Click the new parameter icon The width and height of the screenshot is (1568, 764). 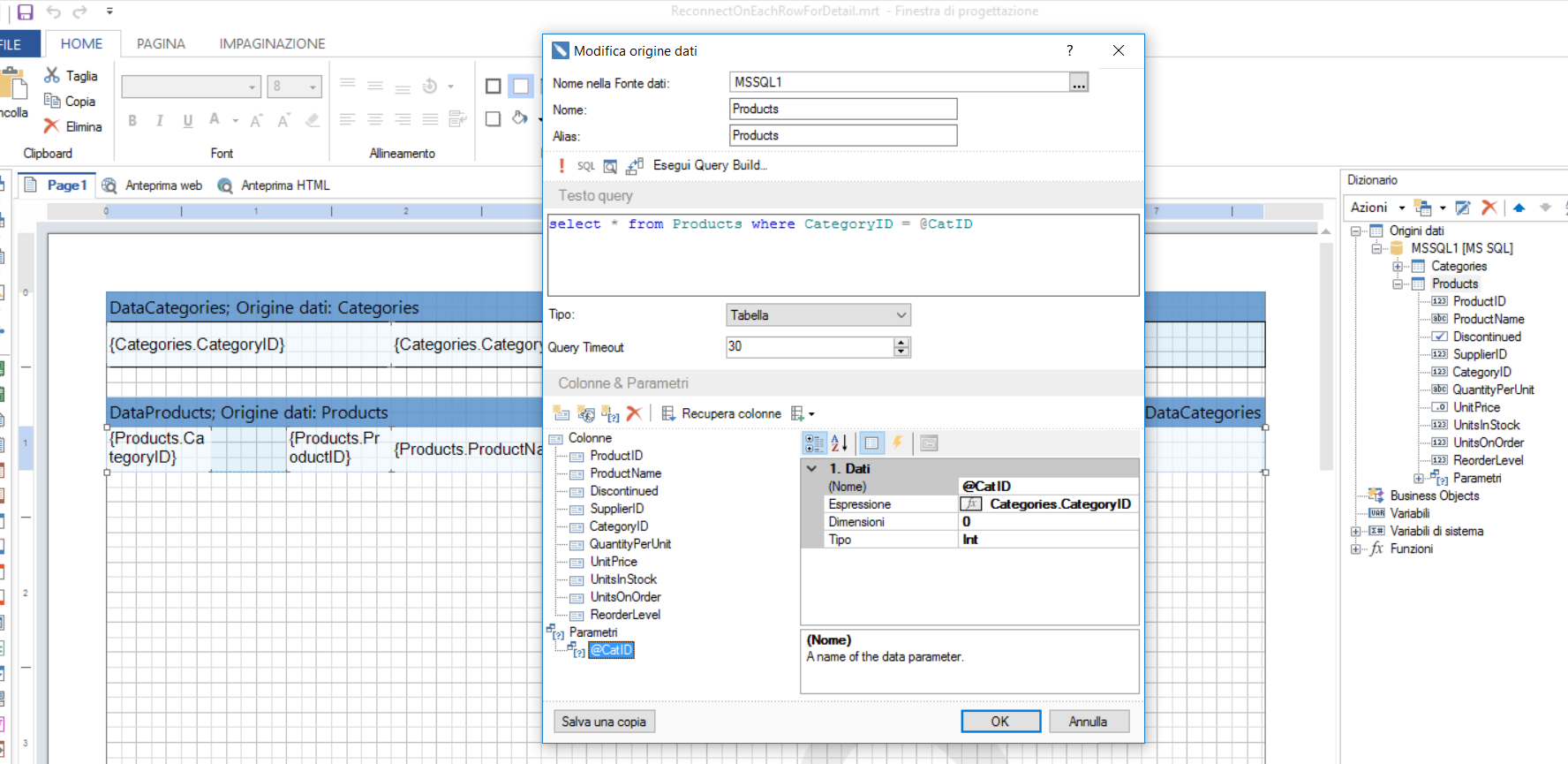click(610, 413)
